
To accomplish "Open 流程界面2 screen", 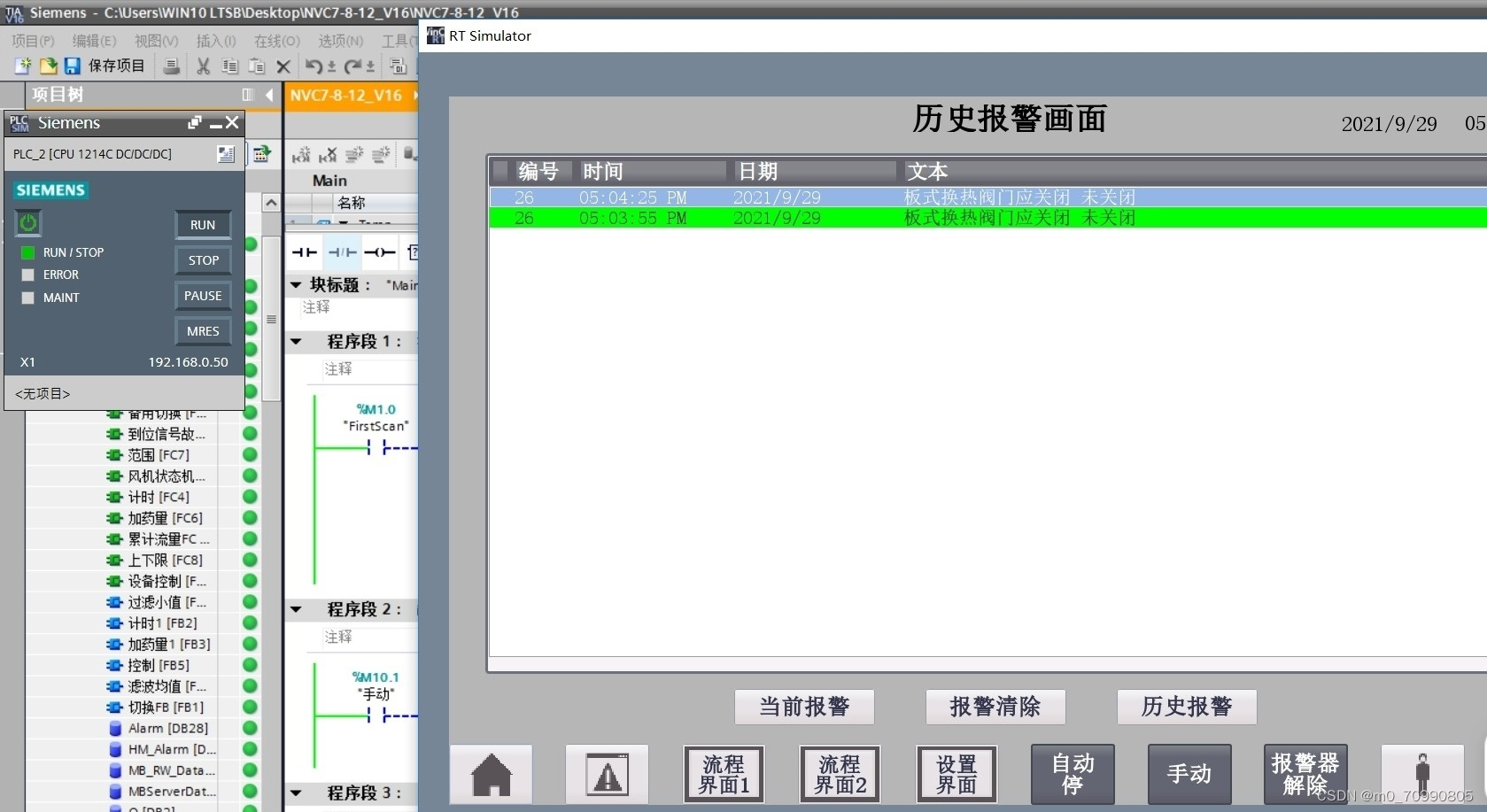I will (x=840, y=775).
